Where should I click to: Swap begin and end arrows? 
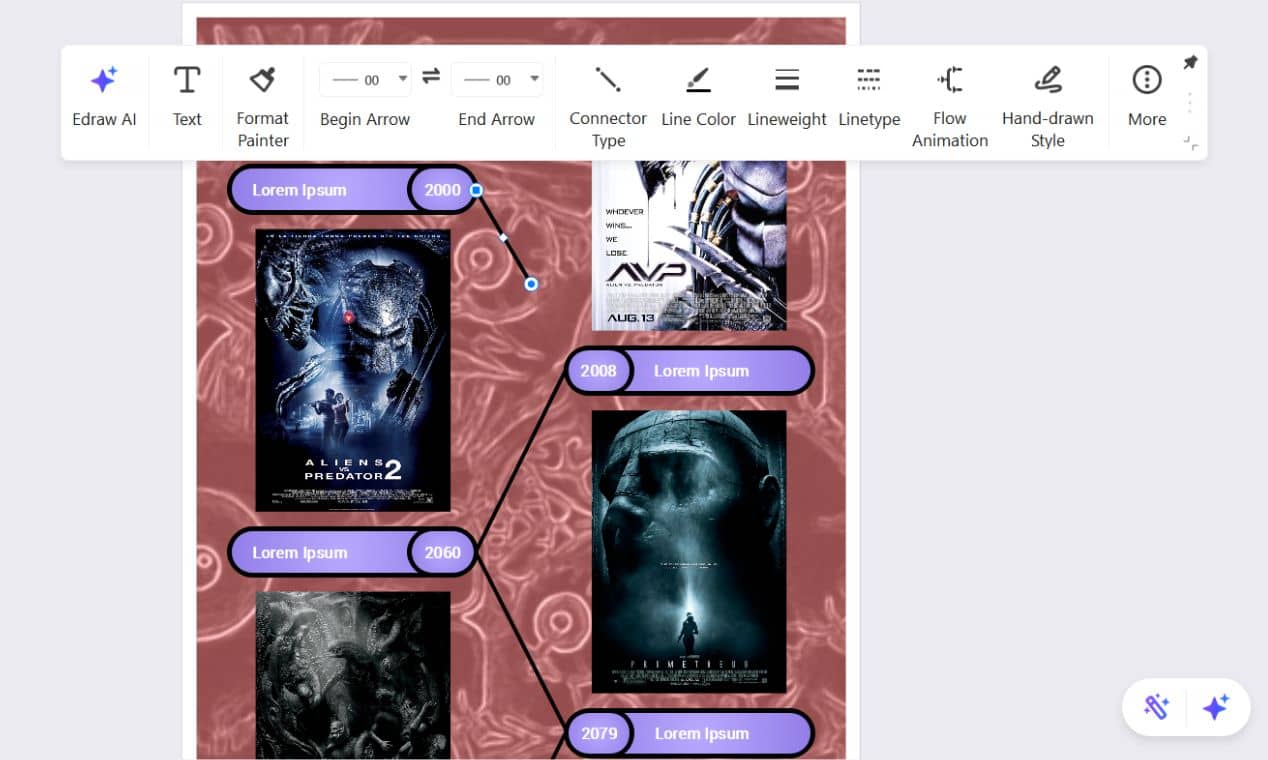tap(431, 77)
